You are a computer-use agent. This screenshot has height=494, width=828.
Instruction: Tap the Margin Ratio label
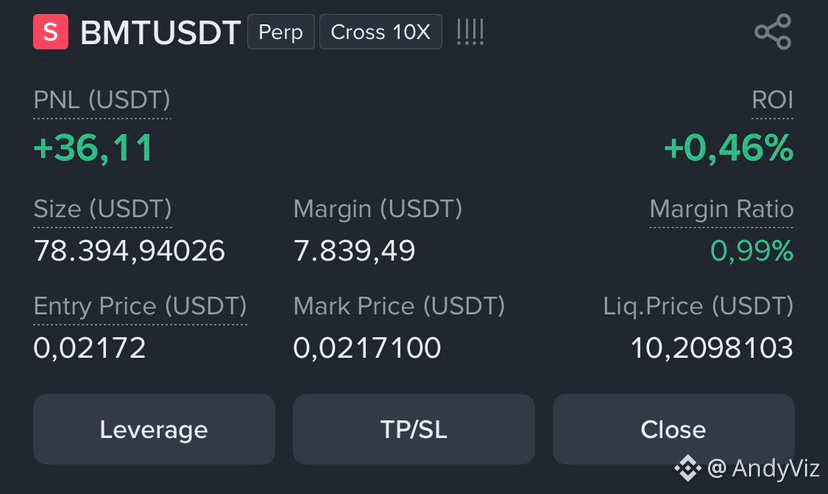(721, 209)
